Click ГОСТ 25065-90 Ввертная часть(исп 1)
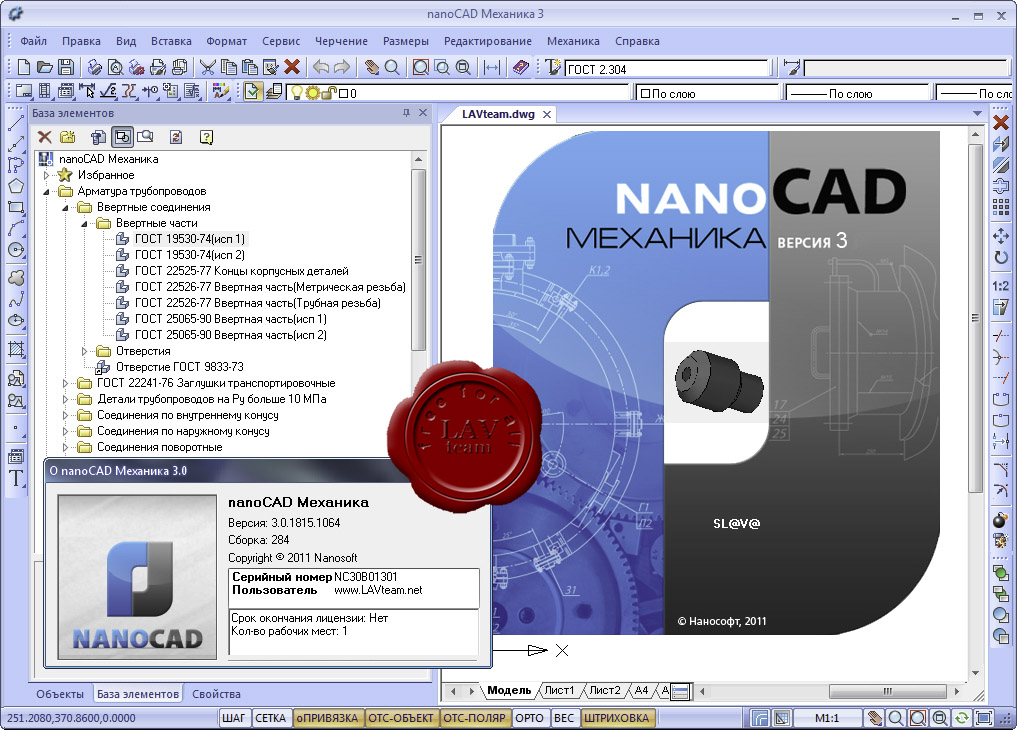Image resolution: width=1017 pixels, height=730 pixels. (230, 319)
